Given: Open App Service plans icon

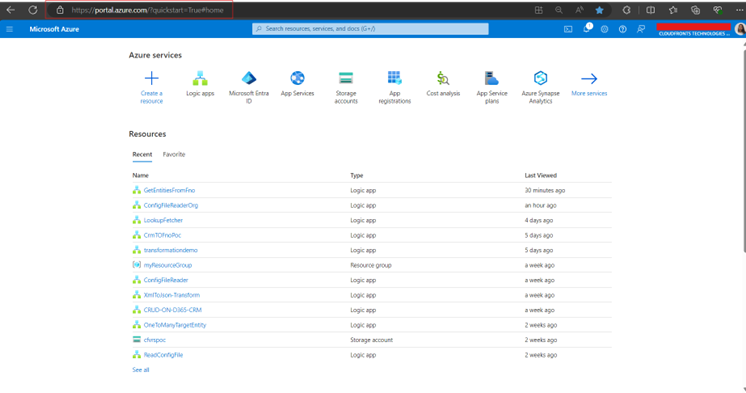Looking at the screenshot, I should tap(491, 78).
